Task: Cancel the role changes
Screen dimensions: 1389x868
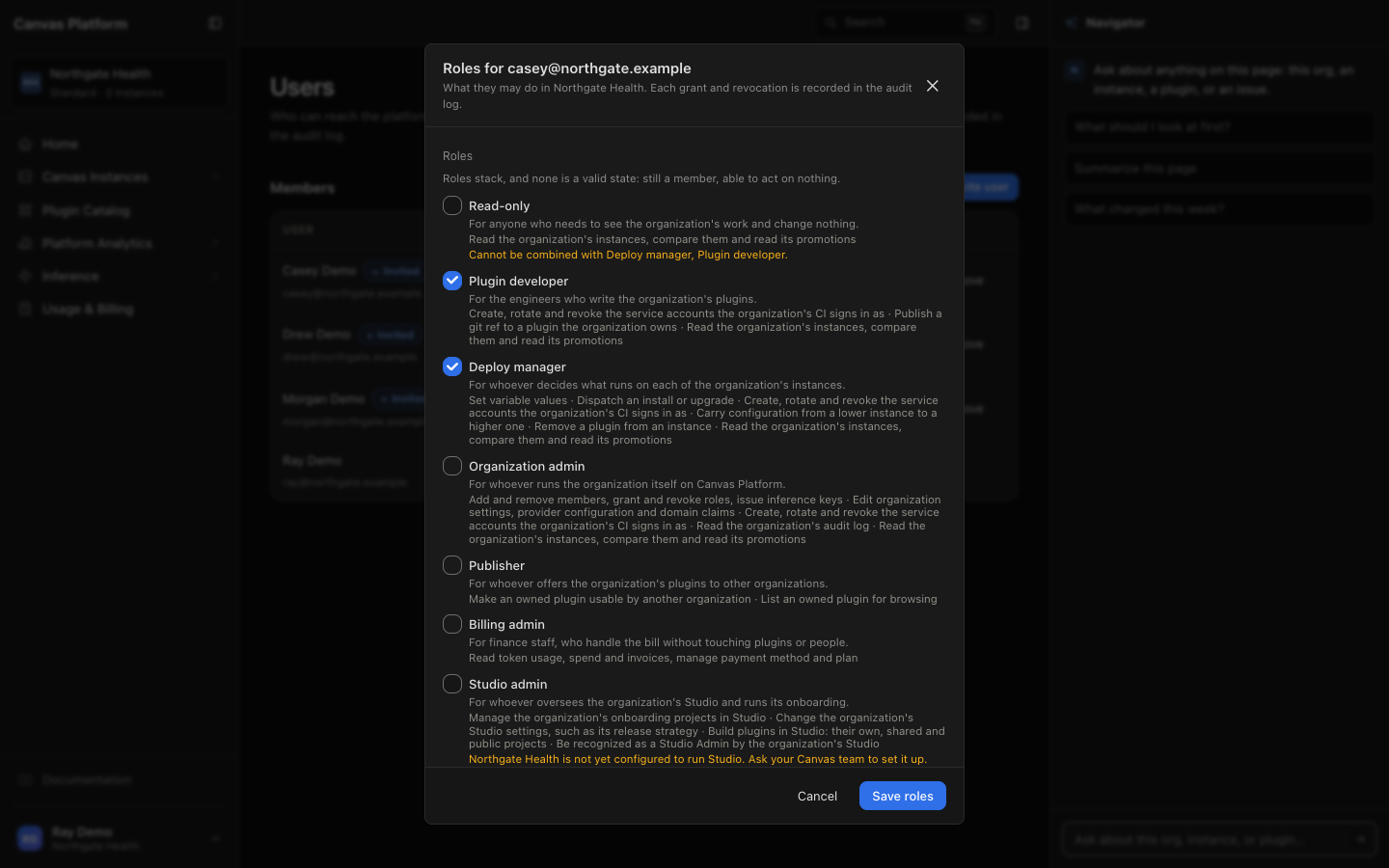Action: pyautogui.click(x=817, y=796)
